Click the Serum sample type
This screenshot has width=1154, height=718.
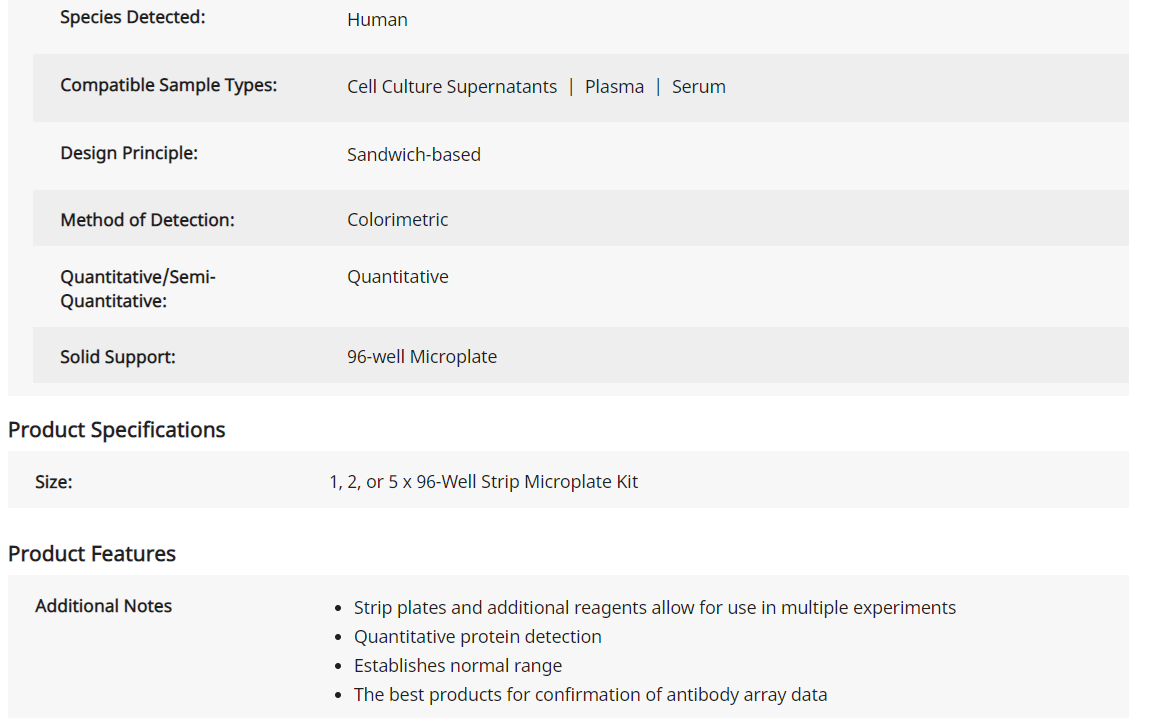pyautogui.click(x=698, y=87)
